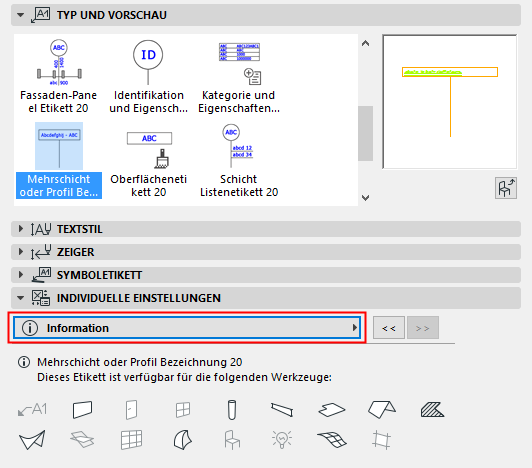Select the Identifikation und Eigenschaften label

(x=148, y=76)
